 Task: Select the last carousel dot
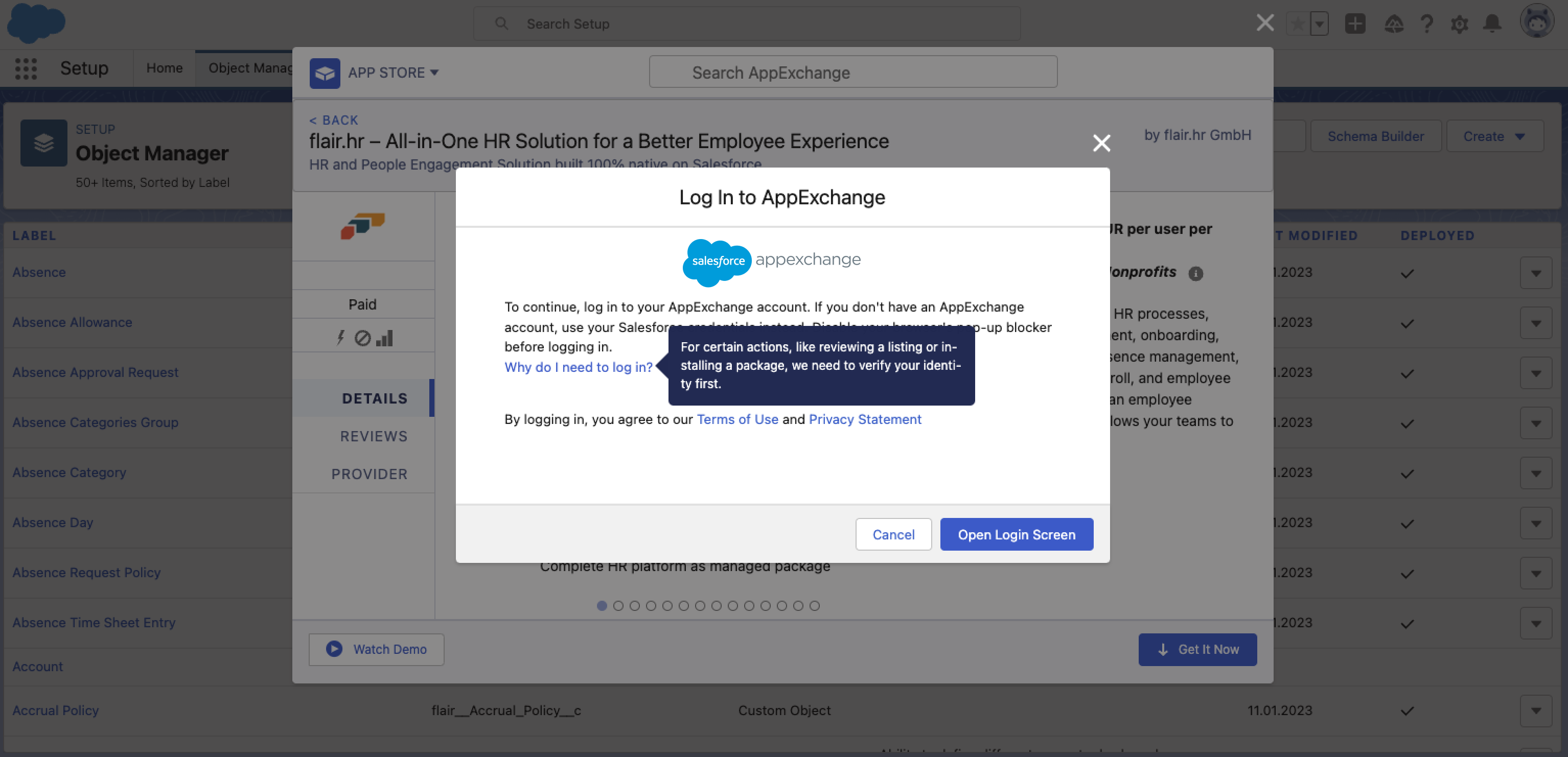click(815, 605)
